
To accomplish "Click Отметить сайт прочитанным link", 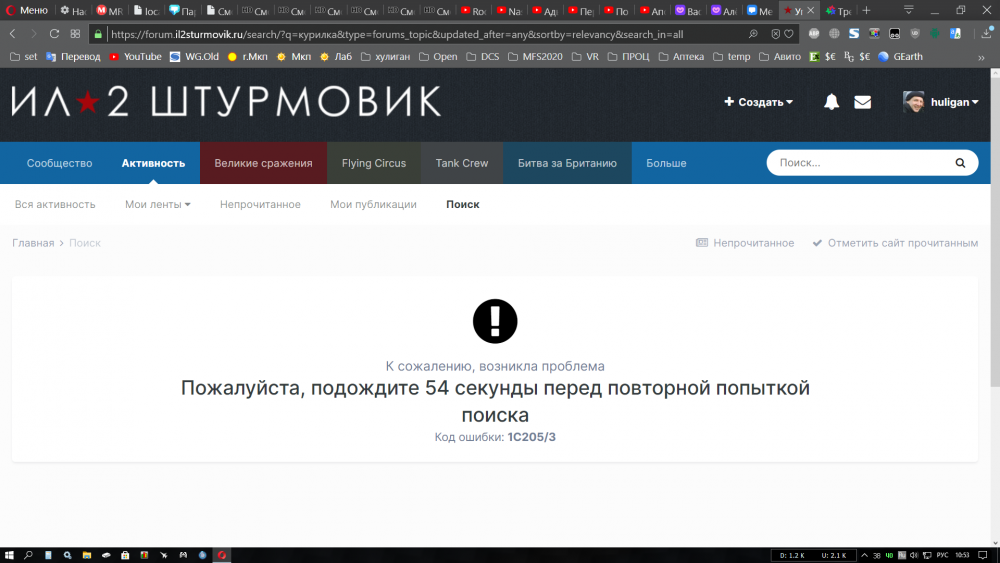I will coord(895,243).
